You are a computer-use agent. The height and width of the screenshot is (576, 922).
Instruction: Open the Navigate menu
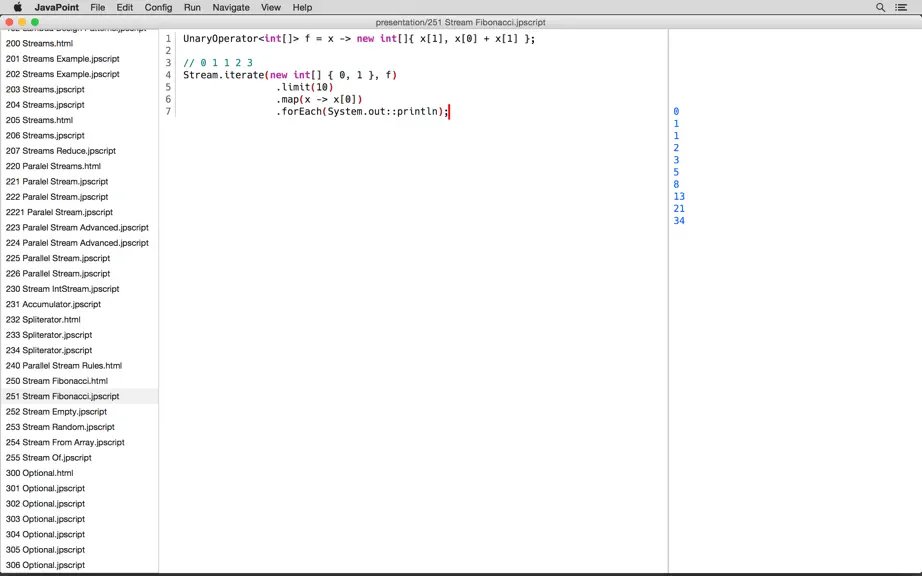pos(231,7)
